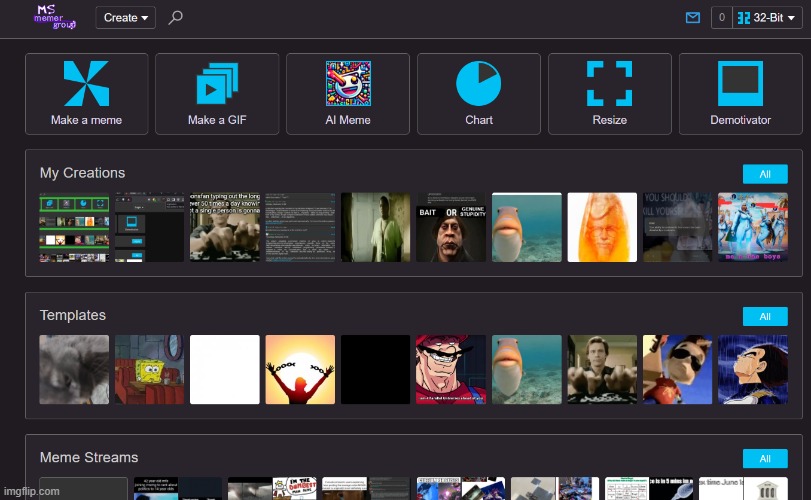
Task: Show all Meme Streams with All button
Action: point(765,459)
